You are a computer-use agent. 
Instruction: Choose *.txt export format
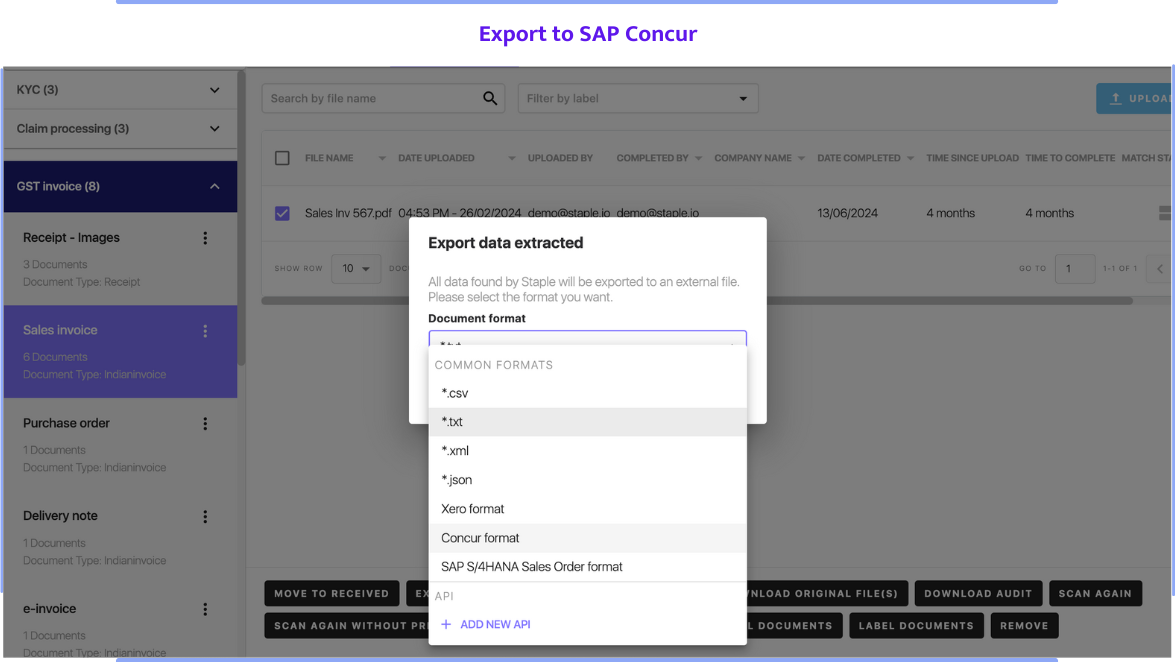click(x=587, y=422)
